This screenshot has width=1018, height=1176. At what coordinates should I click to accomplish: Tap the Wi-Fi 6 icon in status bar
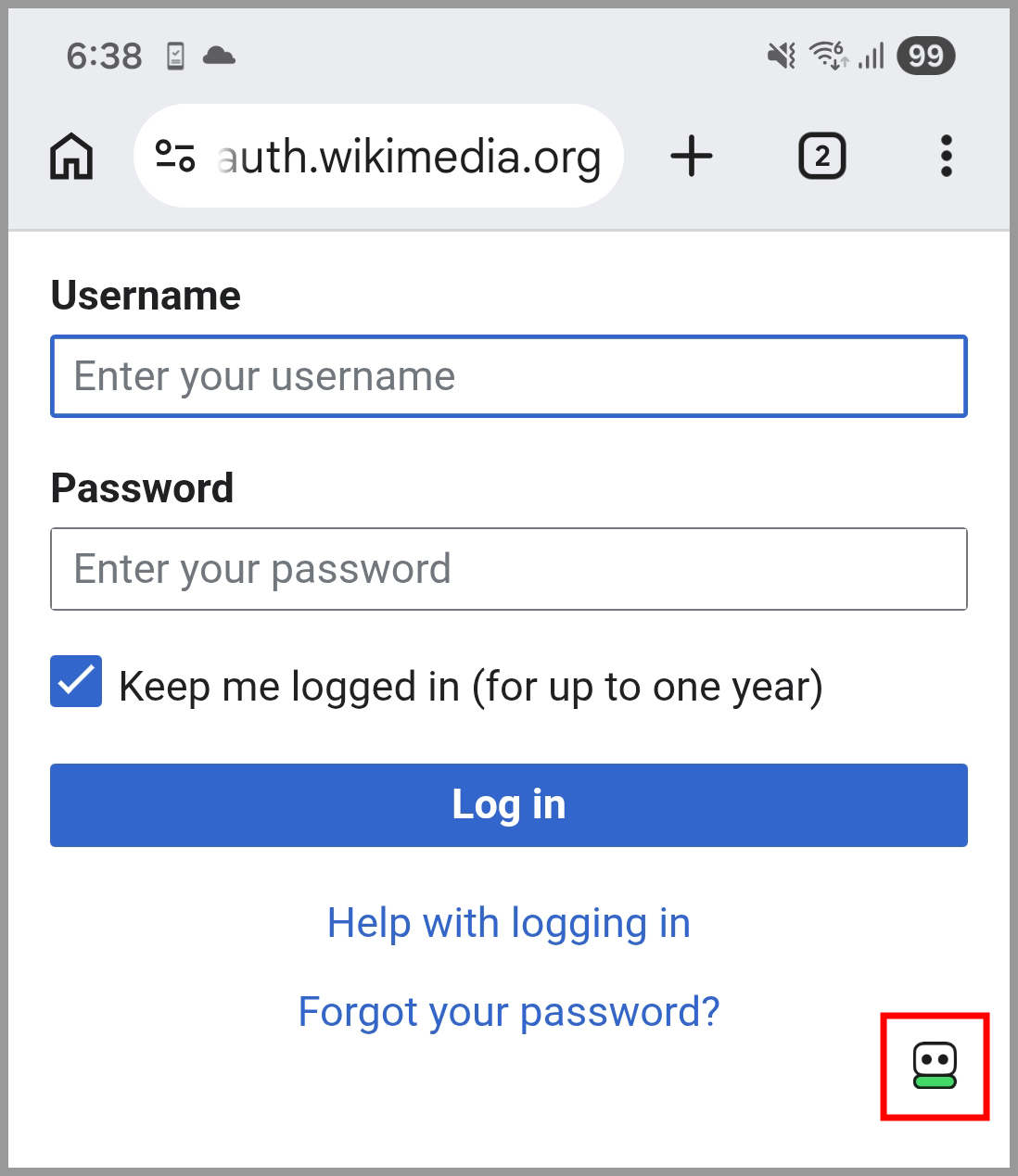(831, 56)
